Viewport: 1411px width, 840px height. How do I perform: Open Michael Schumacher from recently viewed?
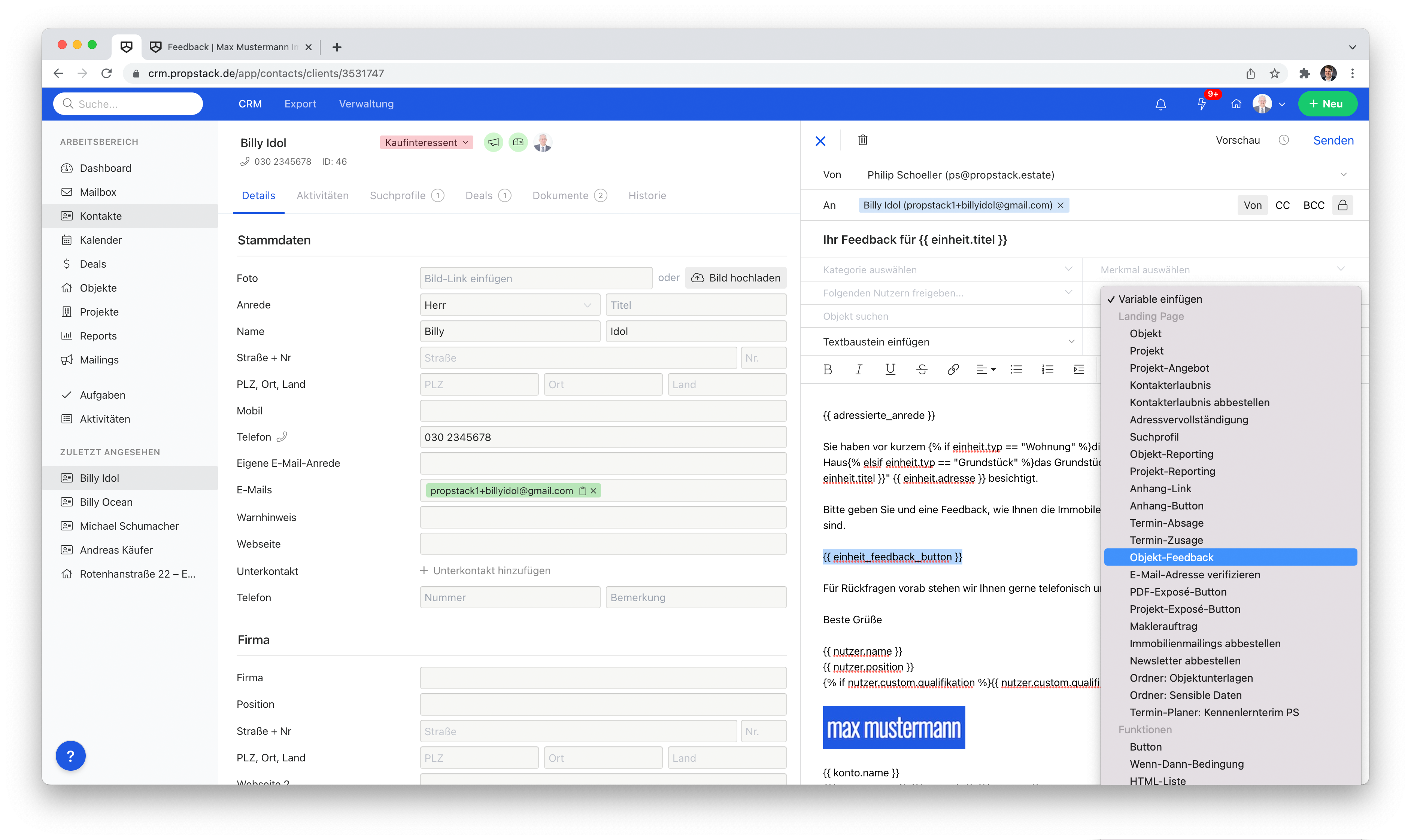coord(129,526)
